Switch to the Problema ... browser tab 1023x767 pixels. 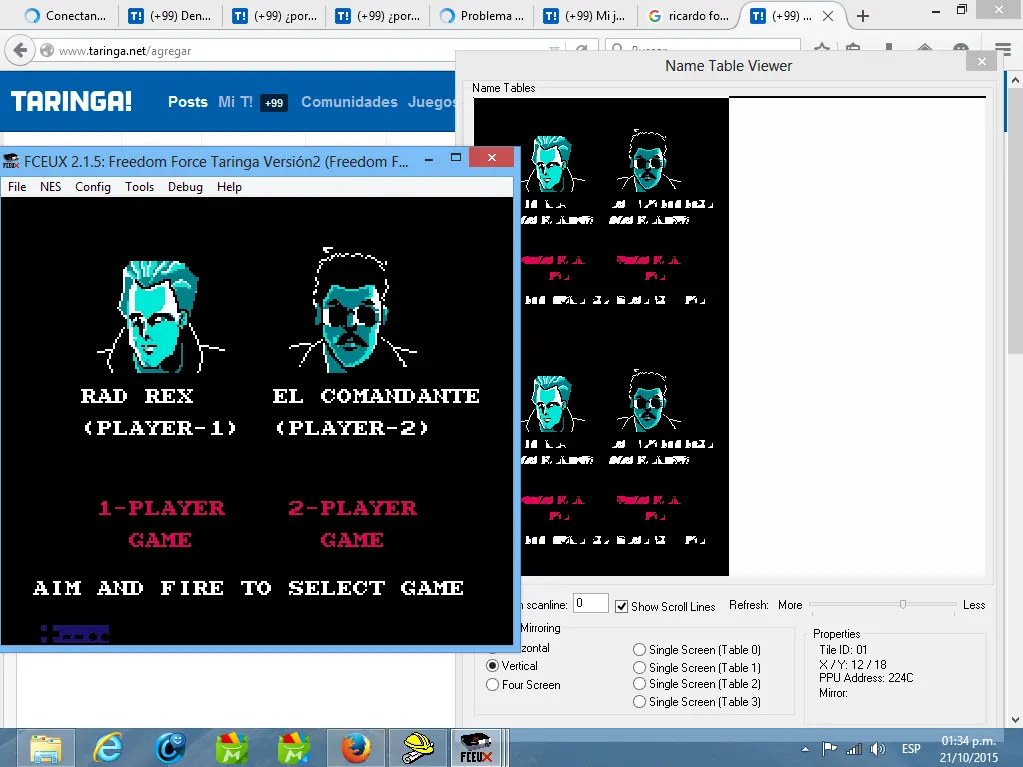(x=482, y=16)
